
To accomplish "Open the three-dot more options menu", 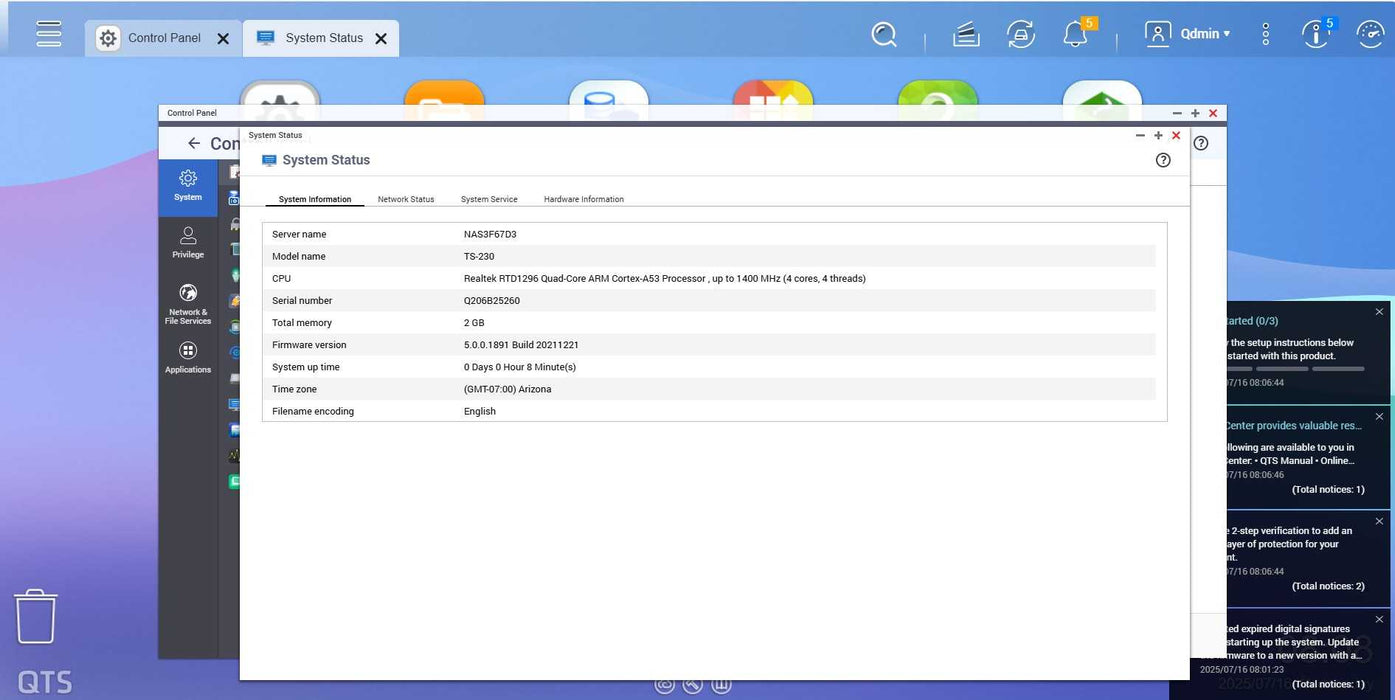I will point(1265,34).
